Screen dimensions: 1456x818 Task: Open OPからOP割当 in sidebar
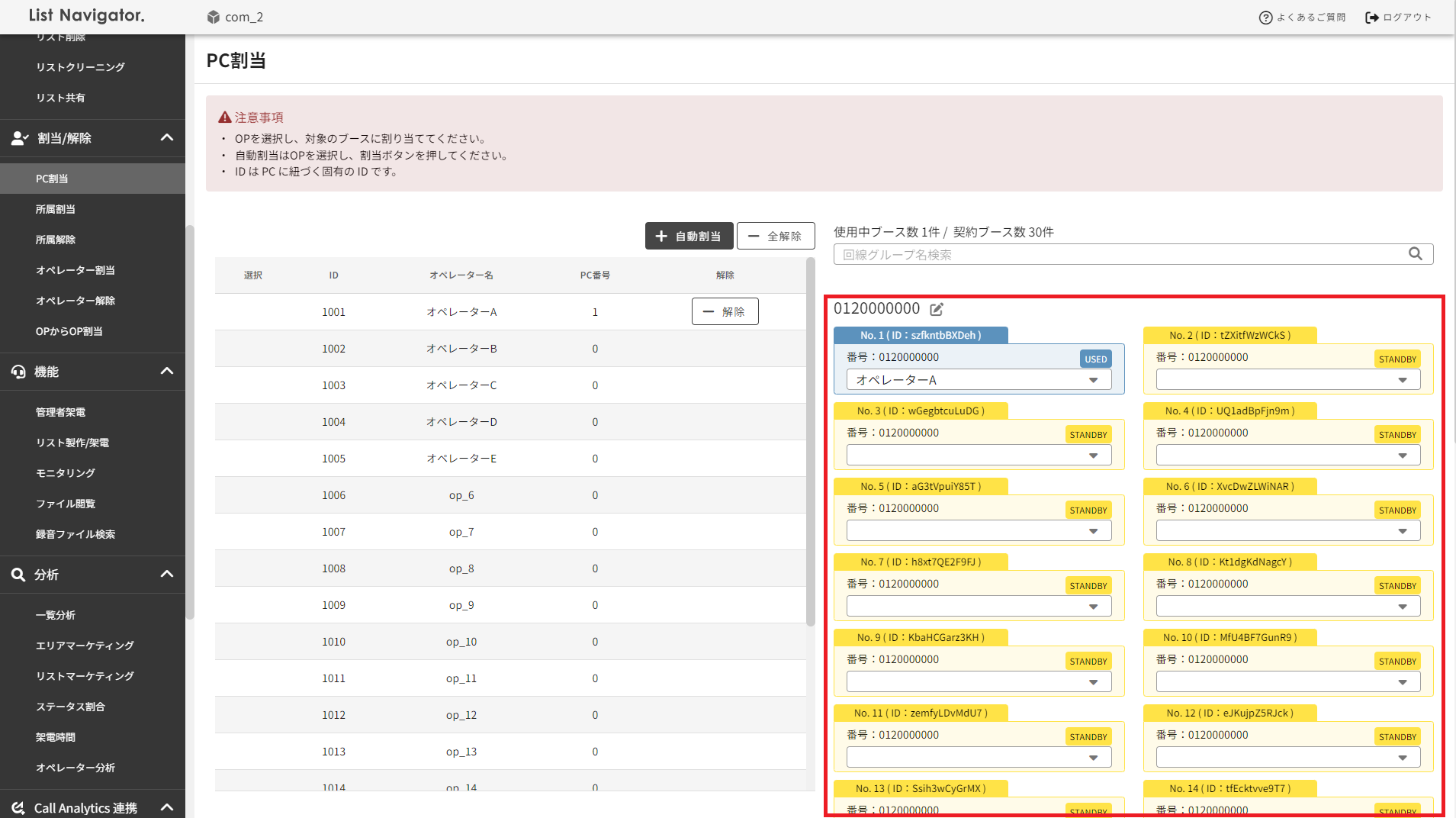click(92, 331)
